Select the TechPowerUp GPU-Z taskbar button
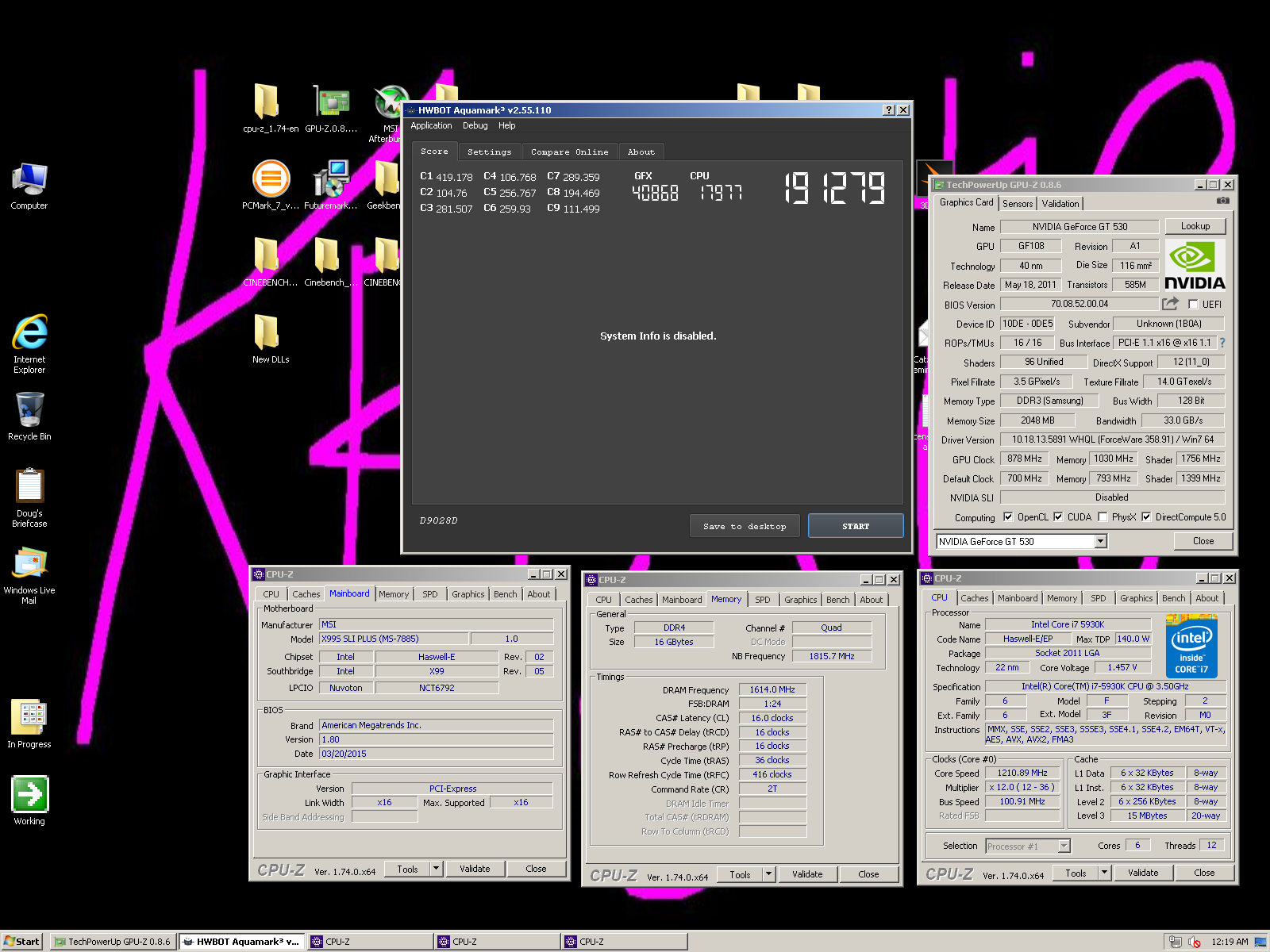Viewport: 1270px width, 952px height. tap(113, 942)
